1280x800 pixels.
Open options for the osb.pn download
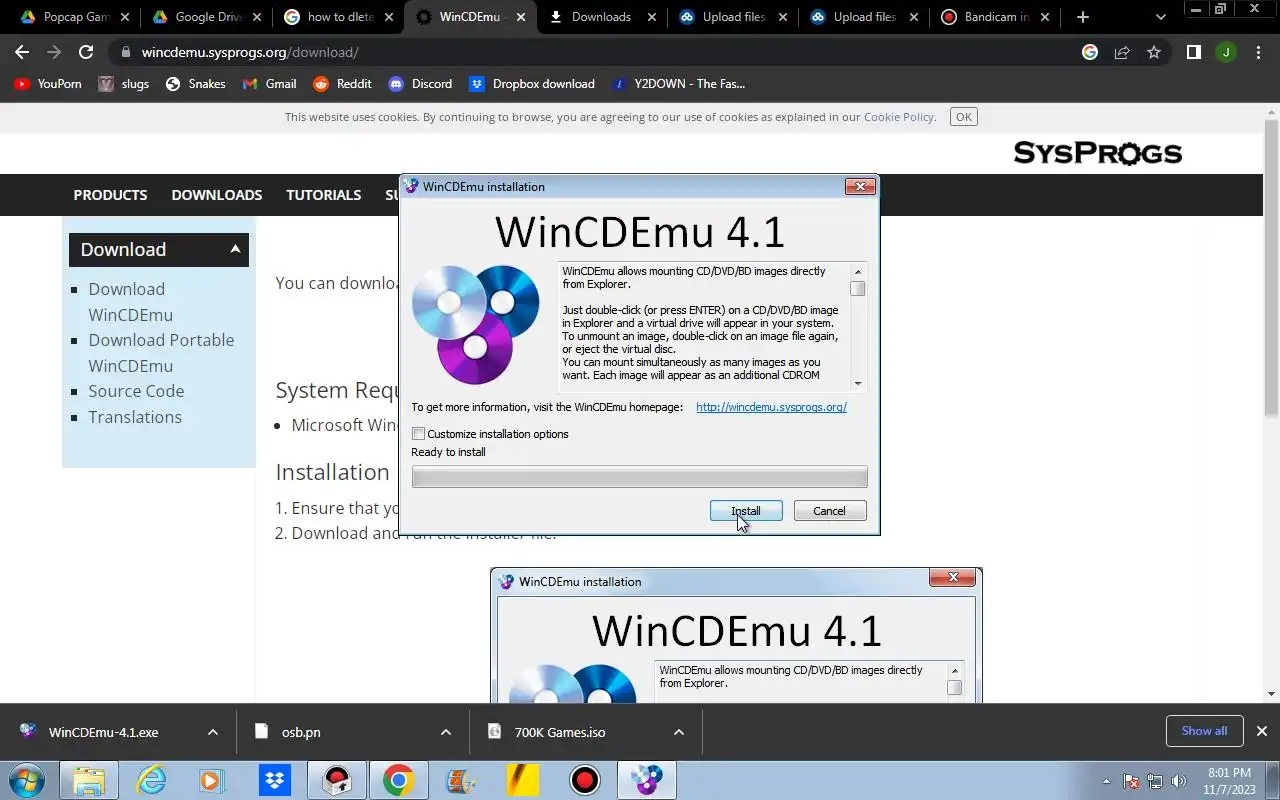pyautogui.click(x=446, y=732)
